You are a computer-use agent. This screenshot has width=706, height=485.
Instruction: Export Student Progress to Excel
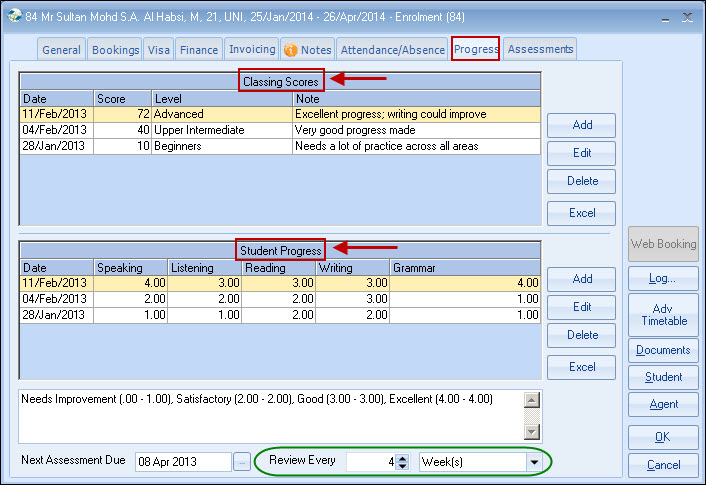582,367
